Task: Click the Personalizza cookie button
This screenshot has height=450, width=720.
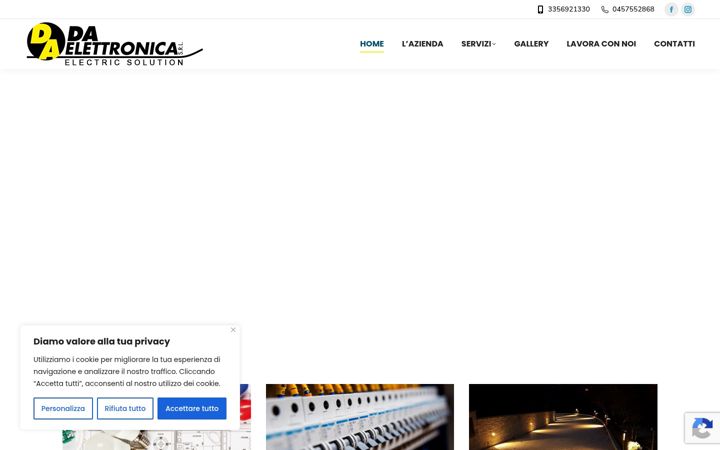Action: click(63, 408)
